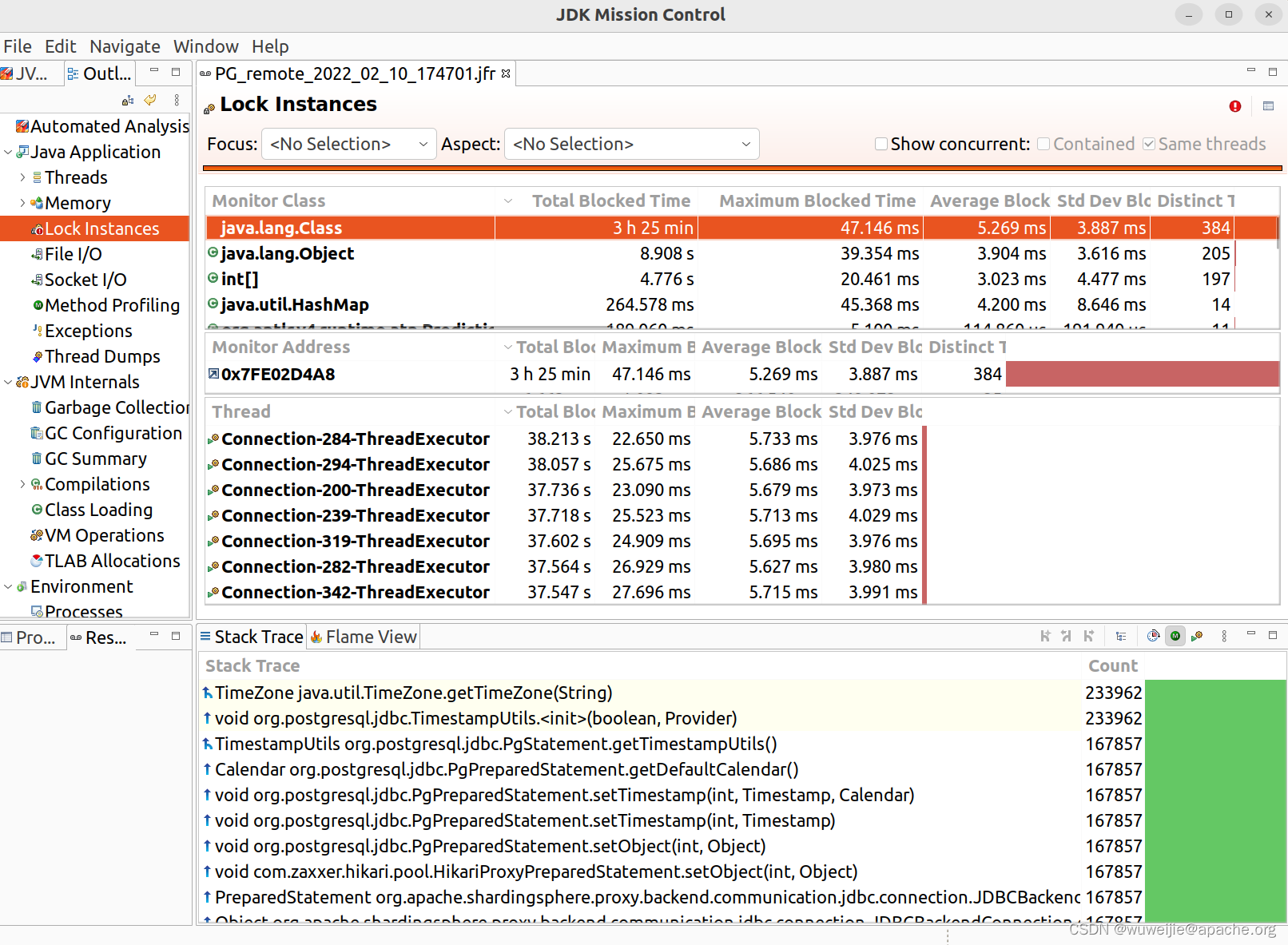Click the yellow reset arrow icon in Outline
This screenshot has height=945, width=1288.
pos(150,101)
